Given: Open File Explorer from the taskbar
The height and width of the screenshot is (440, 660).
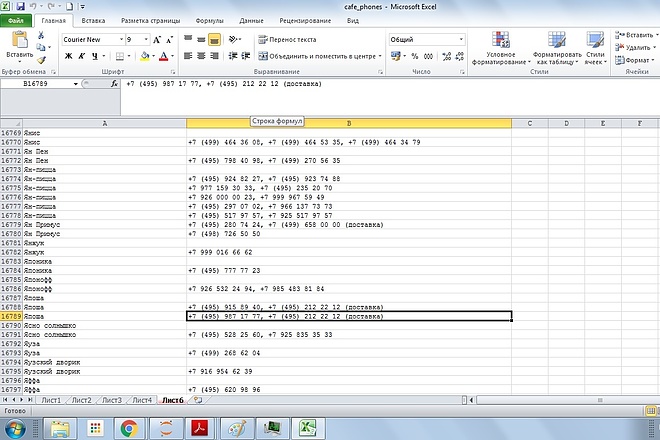Looking at the screenshot, I should (x=60, y=429).
